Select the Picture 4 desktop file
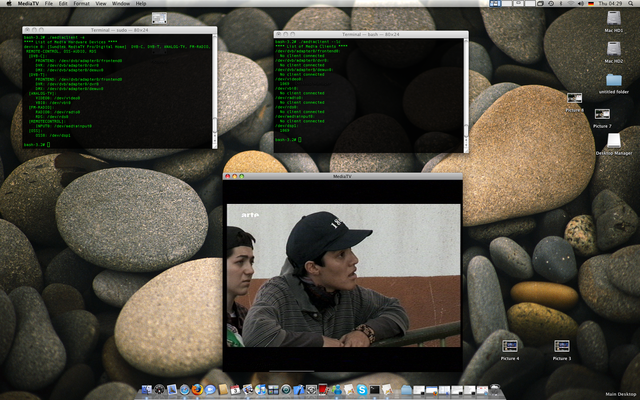This screenshot has width=640, height=400. [x=509, y=346]
